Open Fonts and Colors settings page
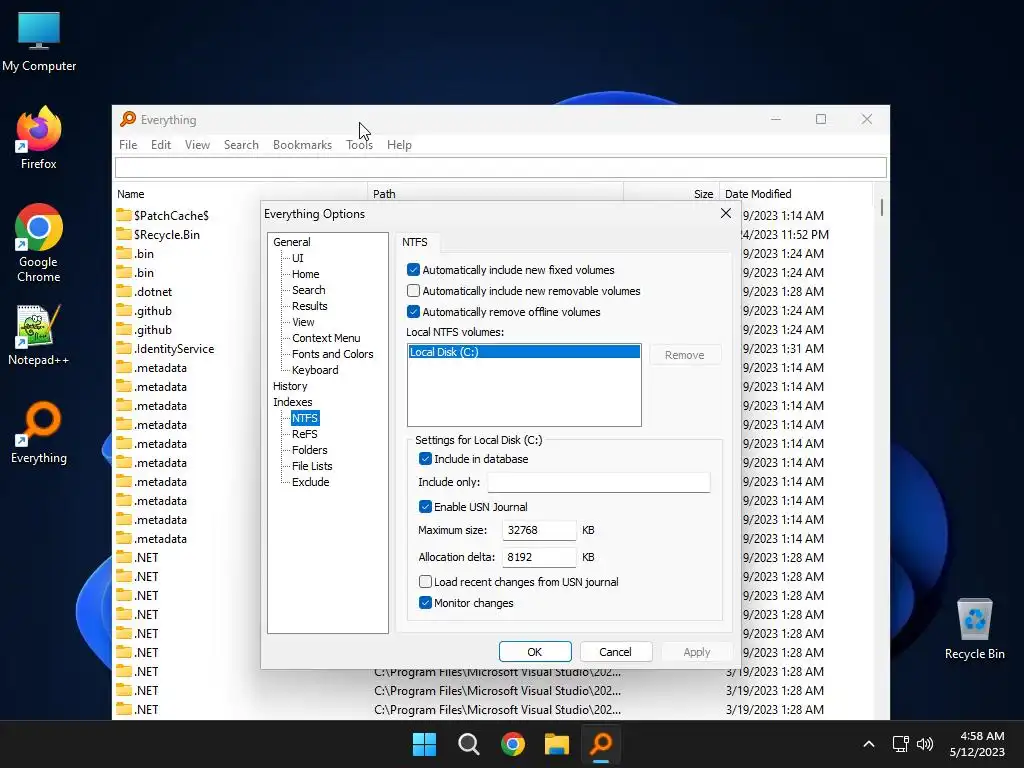This screenshot has width=1024, height=768. [332, 354]
